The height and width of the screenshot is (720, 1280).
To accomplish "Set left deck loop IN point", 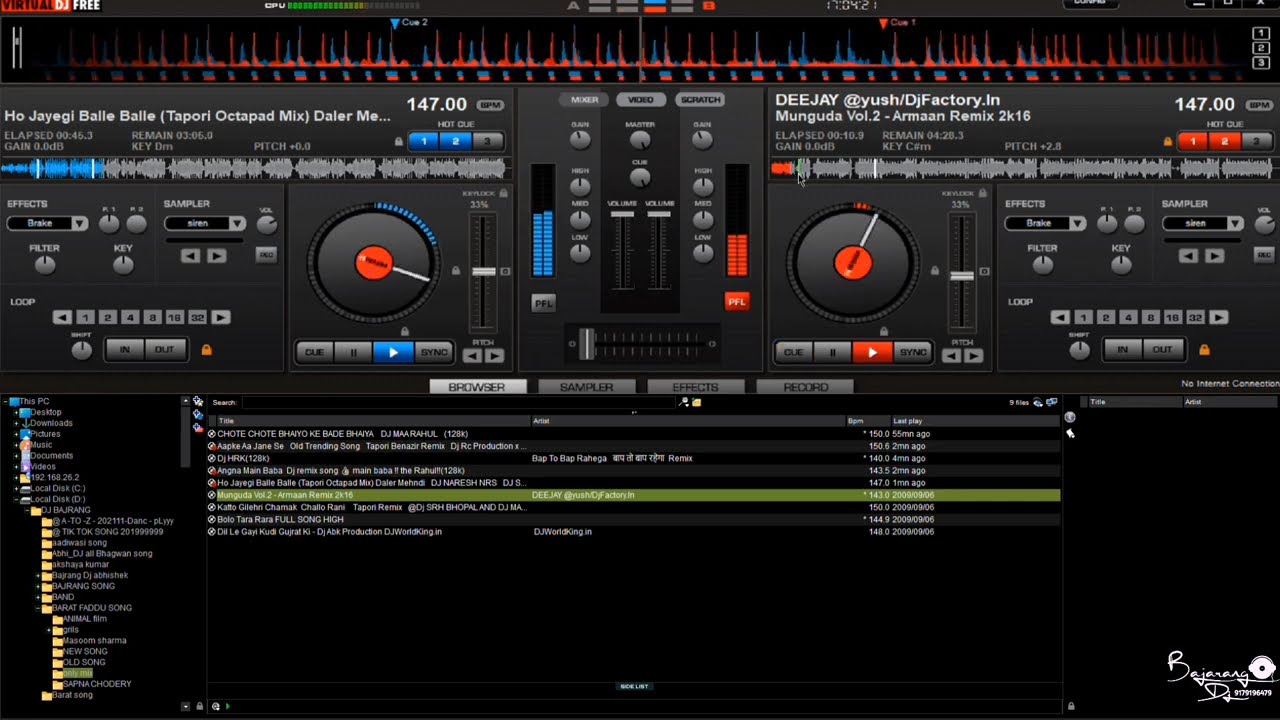I will [x=125, y=349].
